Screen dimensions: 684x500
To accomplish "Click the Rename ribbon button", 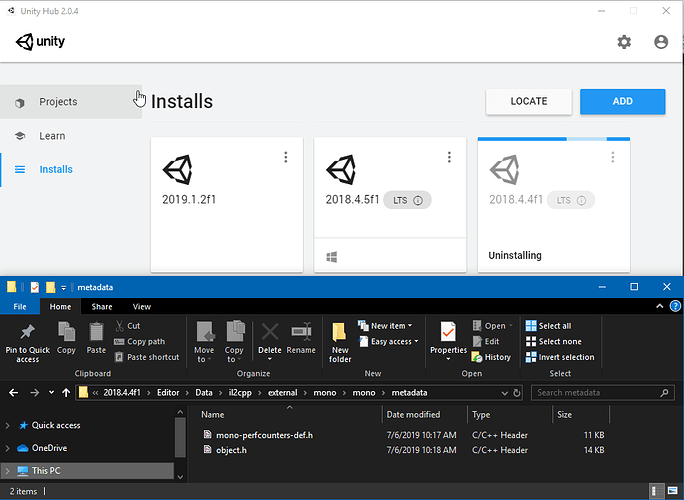I will coord(301,339).
